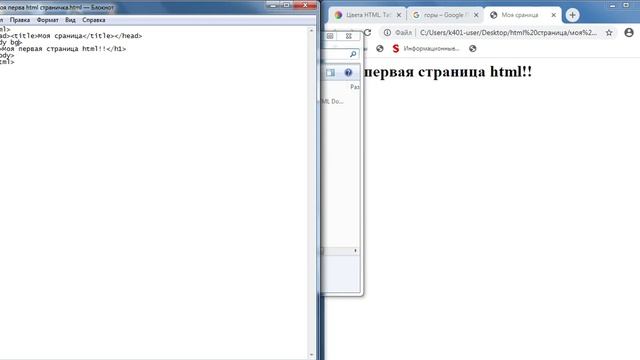Click the h1 text line in Notepad
The height and width of the screenshot is (360, 640).
click(x=63, y=49)
